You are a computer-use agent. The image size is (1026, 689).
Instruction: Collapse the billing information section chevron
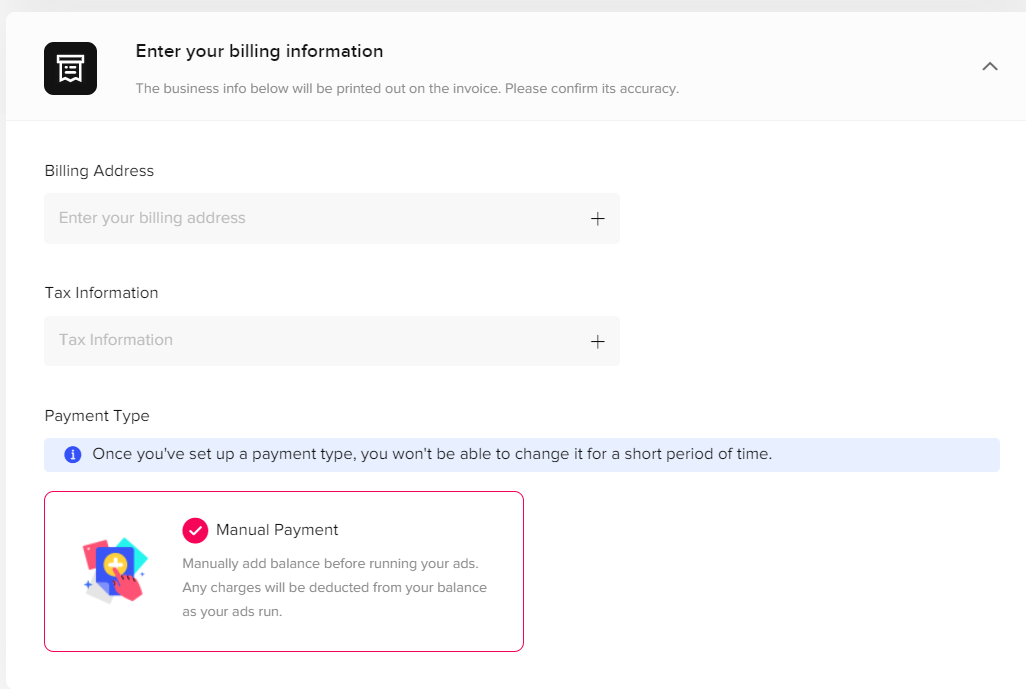tap(990, 67)
